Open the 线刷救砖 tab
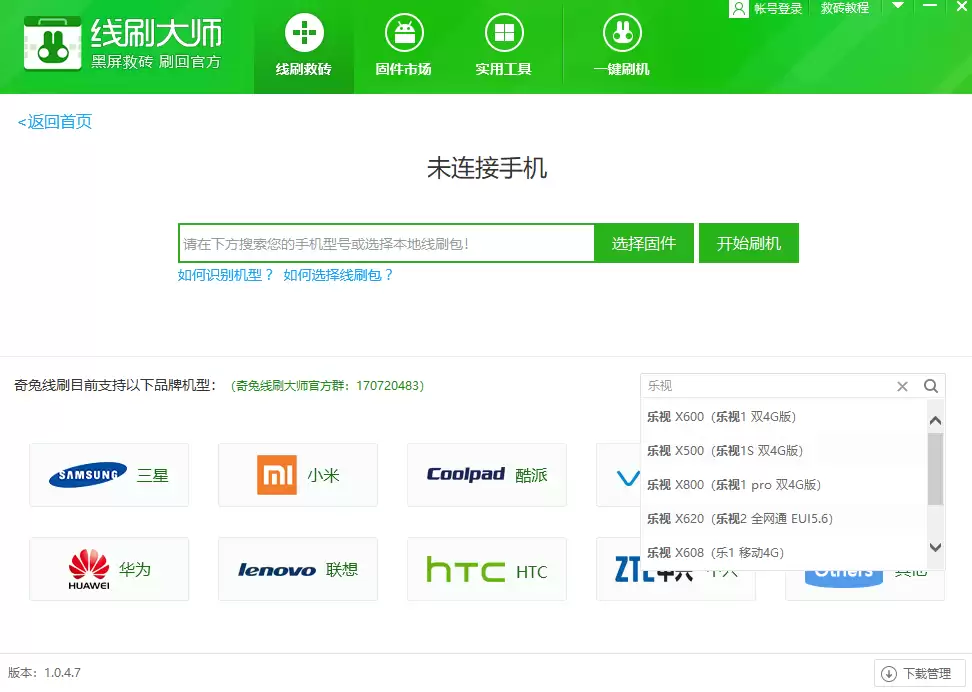 click(304, 47)
